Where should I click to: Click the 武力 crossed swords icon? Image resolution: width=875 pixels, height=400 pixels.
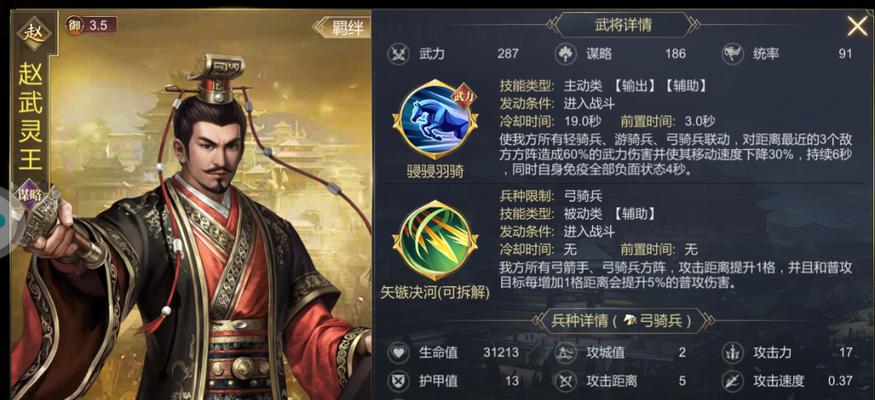(x=398, y=54)
